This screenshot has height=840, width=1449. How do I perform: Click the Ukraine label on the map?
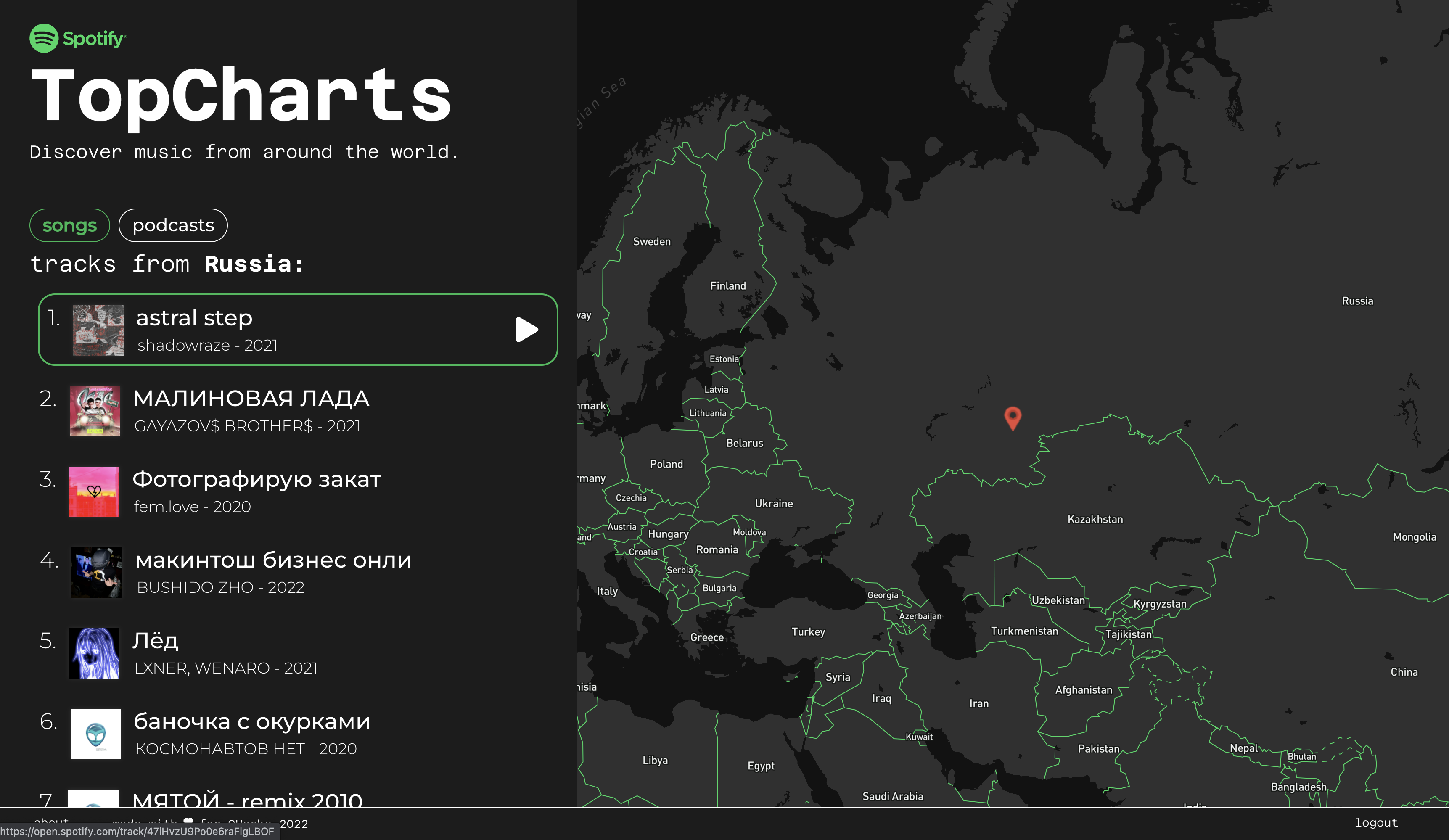tap(773, 504)
